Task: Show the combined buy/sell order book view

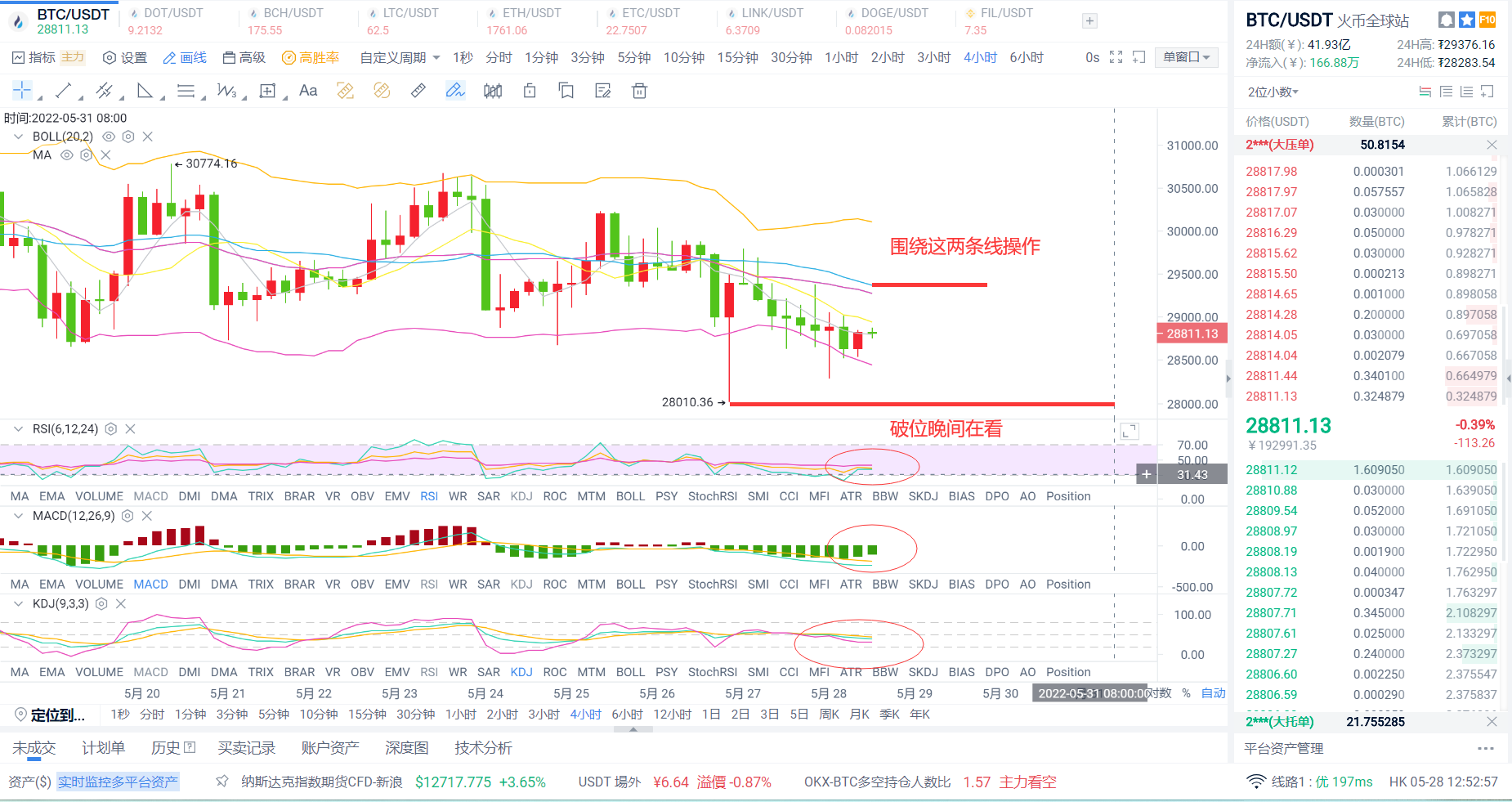Action: (x=1425, y=92)
